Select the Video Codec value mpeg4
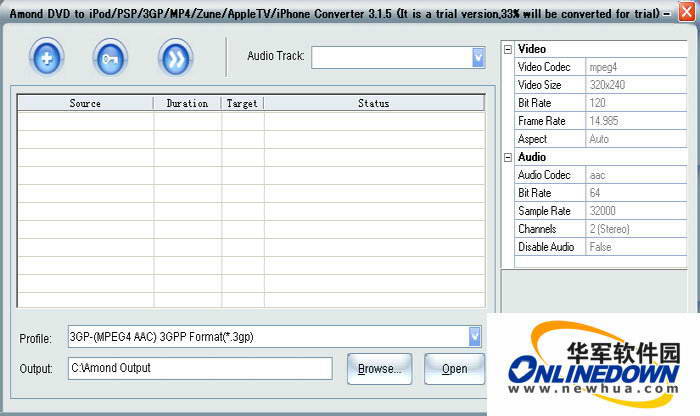This screenshot has height=416, width=700. tap(636, 67)
